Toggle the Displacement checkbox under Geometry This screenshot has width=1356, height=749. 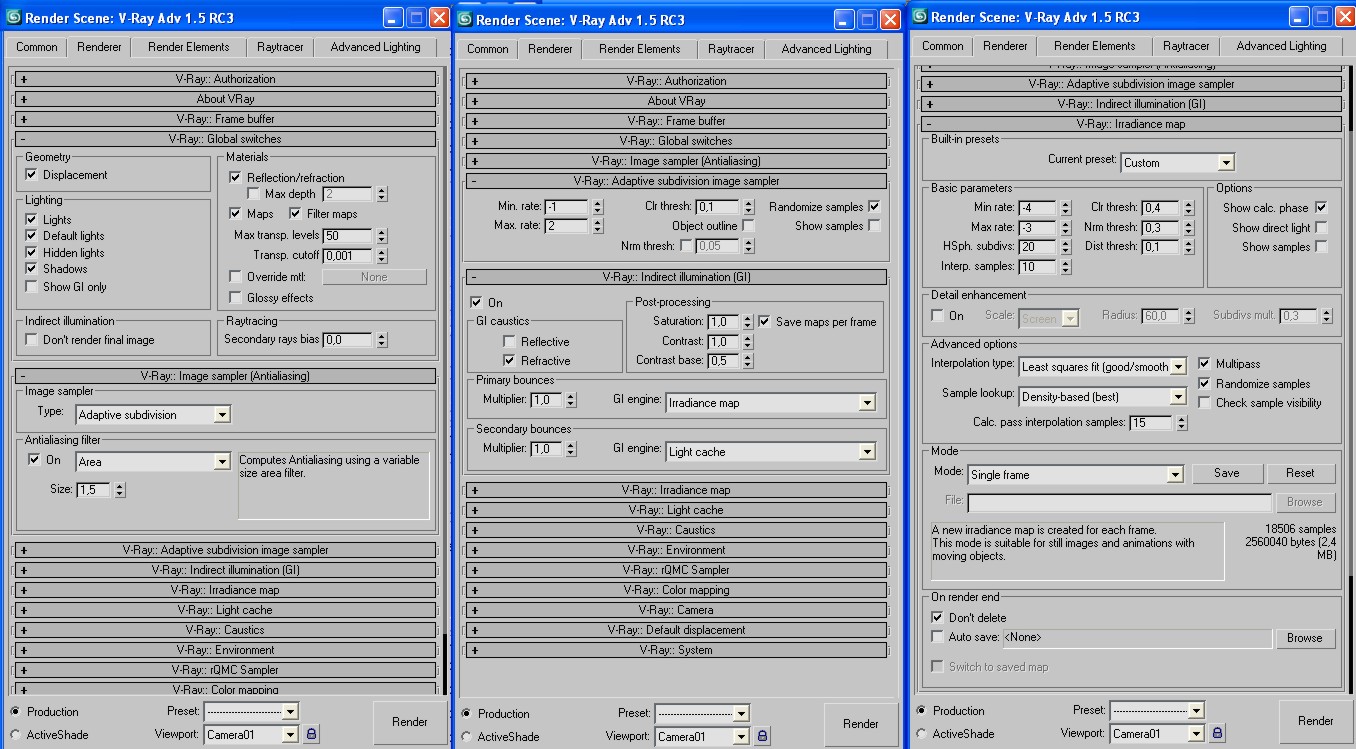(31, 175)
